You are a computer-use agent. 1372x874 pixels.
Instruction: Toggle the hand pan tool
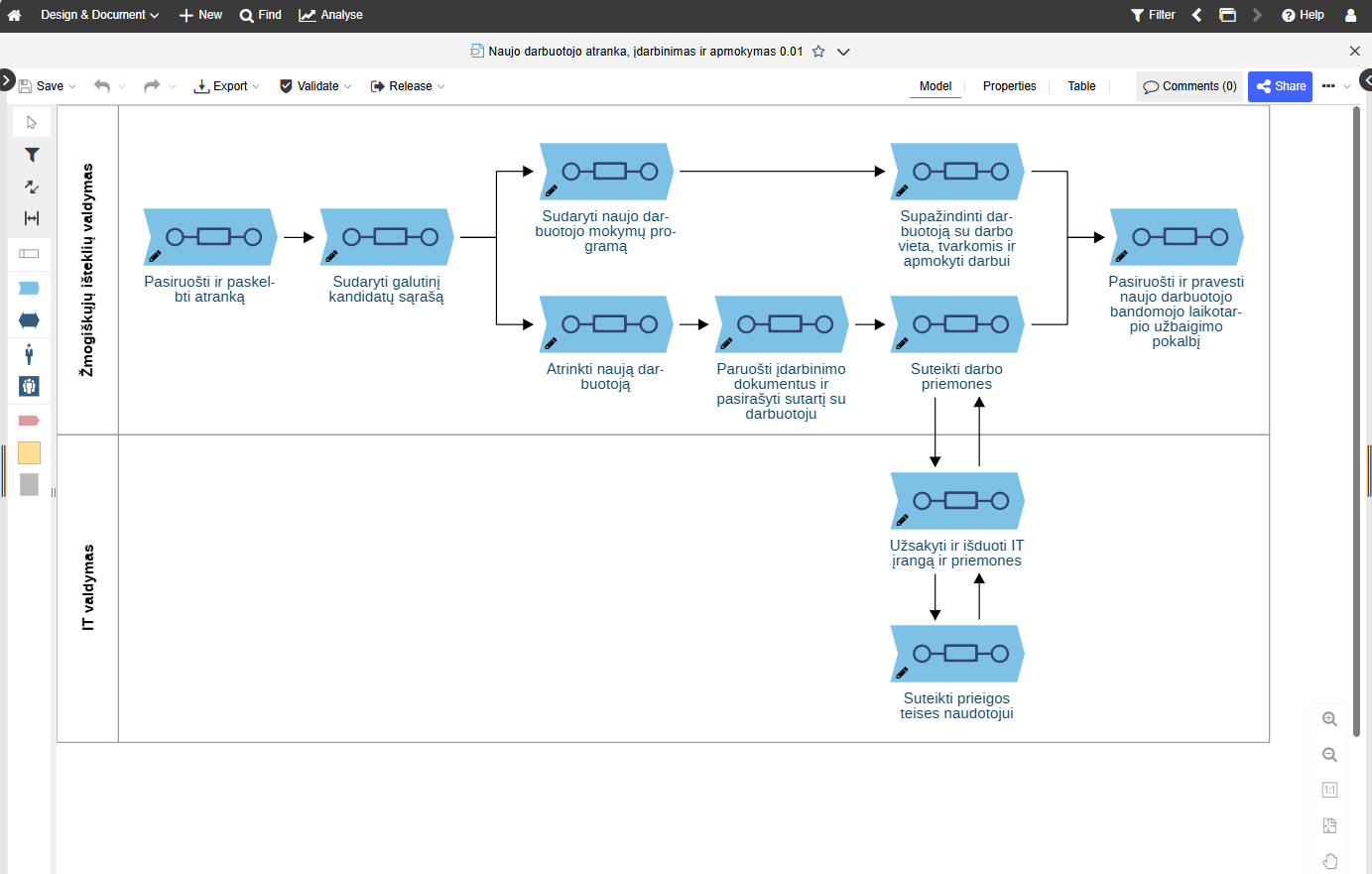point(1330,861)
